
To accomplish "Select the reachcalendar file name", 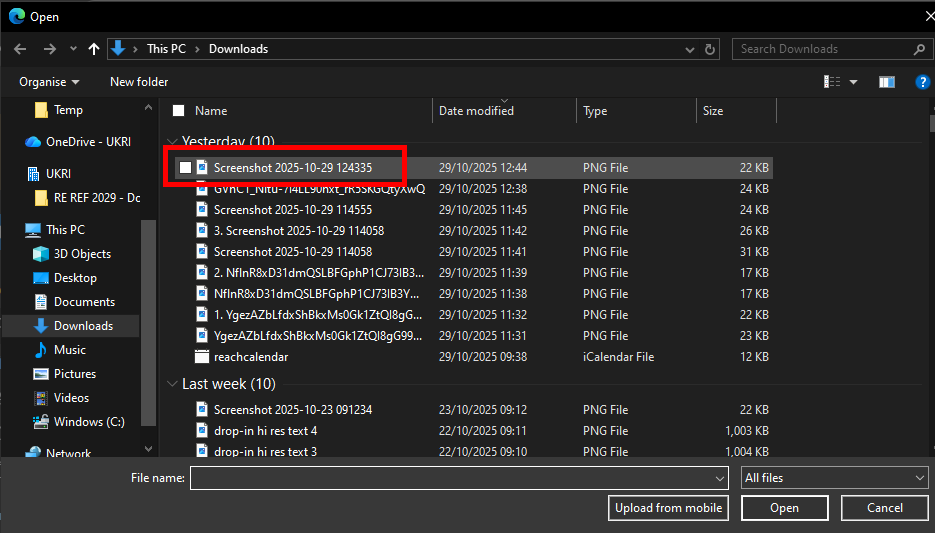I will (251, 357).
